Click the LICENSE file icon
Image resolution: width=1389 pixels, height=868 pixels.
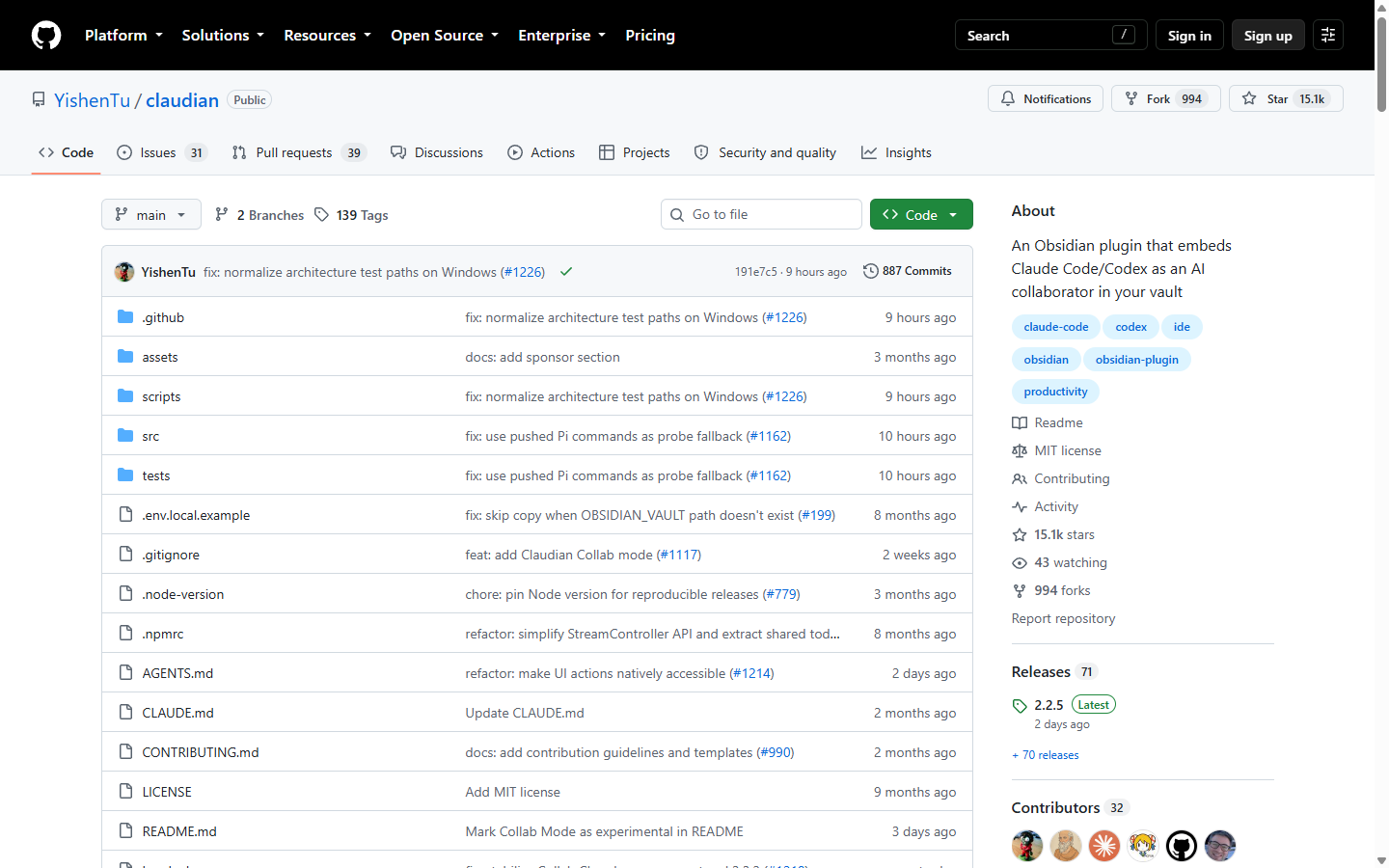pos(125,791)
